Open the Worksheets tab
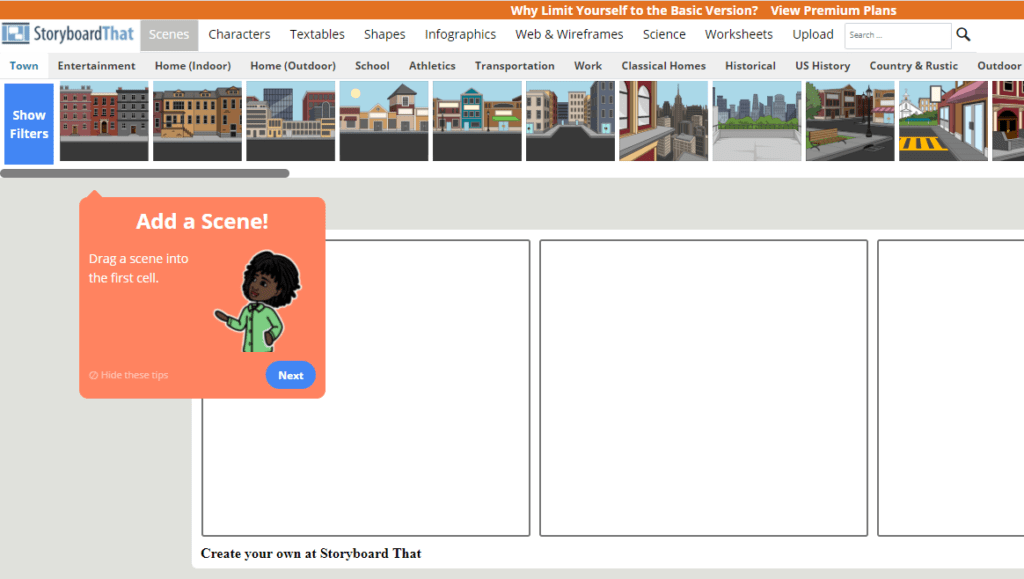 (739, 35)
